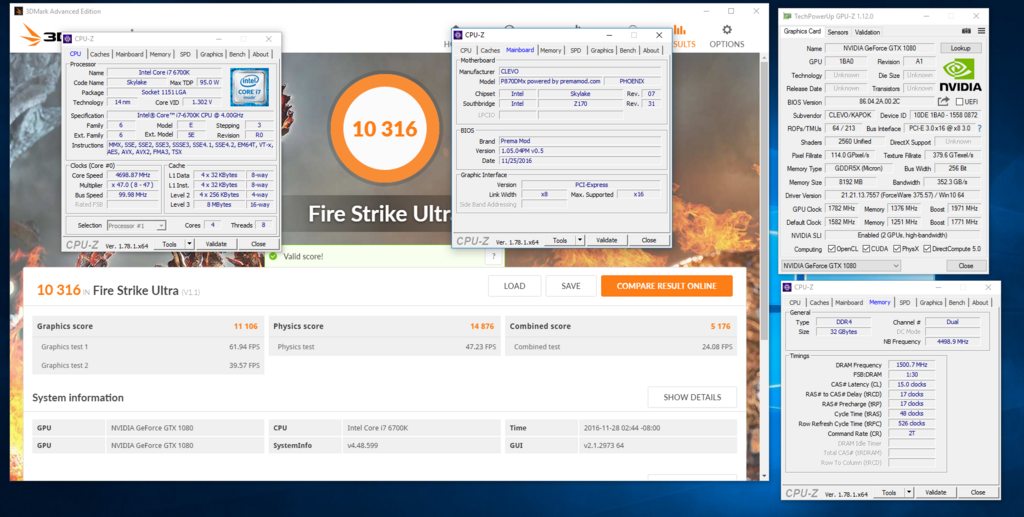Open Graphics tab in CPU-Z Mainboard window
Image resolution: width=1024 pixels, height=517 pixels.
click(601, 50)
